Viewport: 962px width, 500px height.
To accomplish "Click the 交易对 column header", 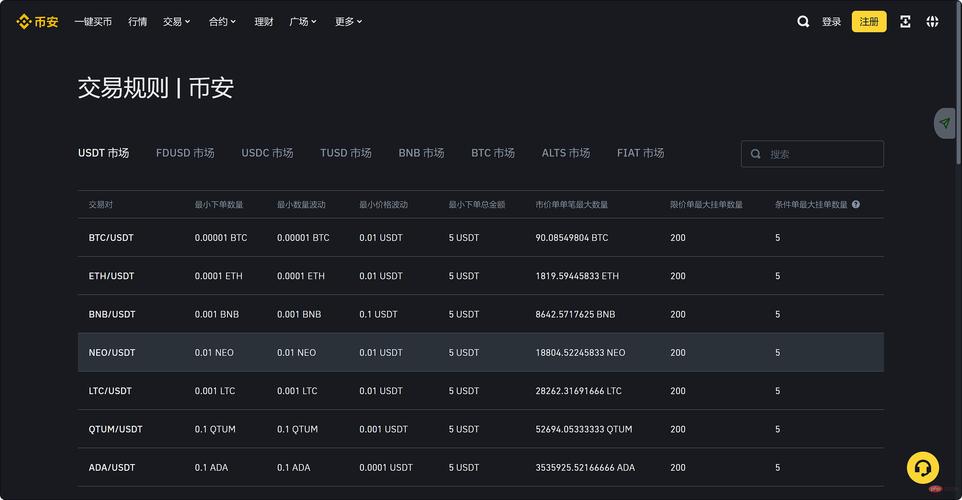I will pos(101,204).
